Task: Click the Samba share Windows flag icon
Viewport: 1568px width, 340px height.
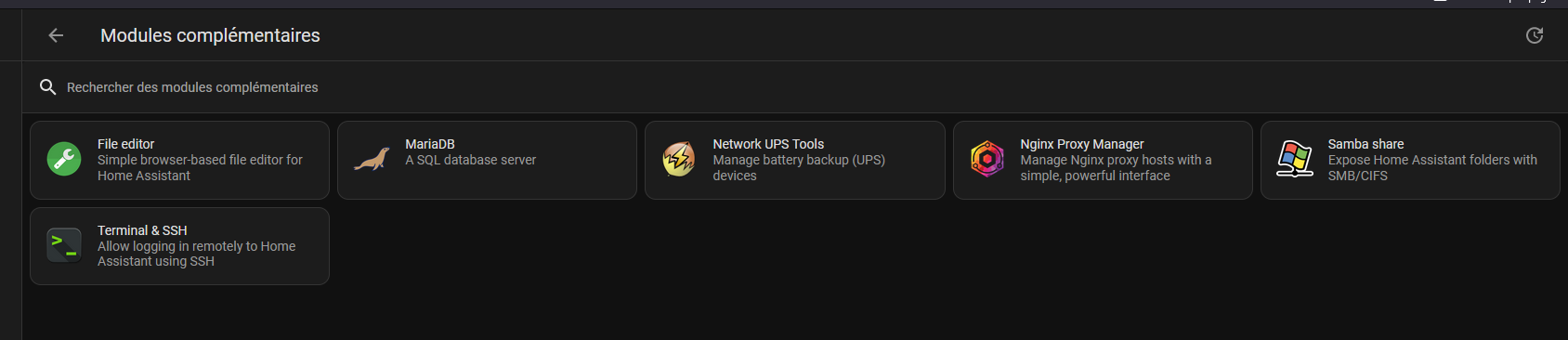Action: pyautogui.click(x=1294, y=159)
